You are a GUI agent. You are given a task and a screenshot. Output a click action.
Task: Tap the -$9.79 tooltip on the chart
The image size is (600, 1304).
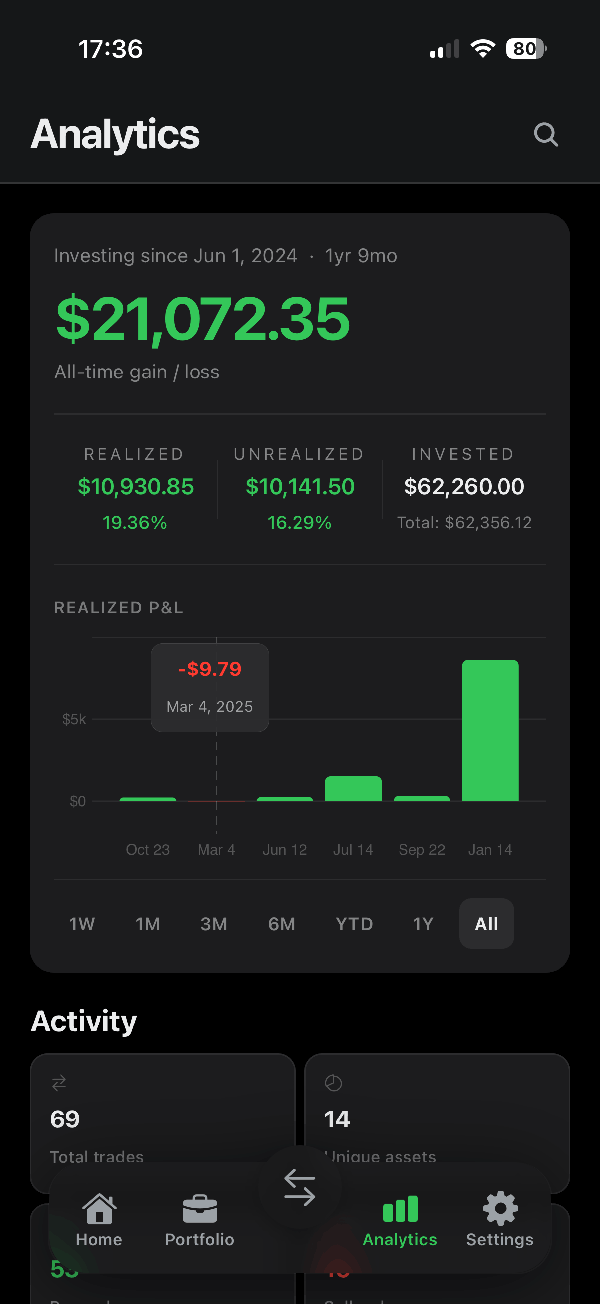tap(209, 668)
